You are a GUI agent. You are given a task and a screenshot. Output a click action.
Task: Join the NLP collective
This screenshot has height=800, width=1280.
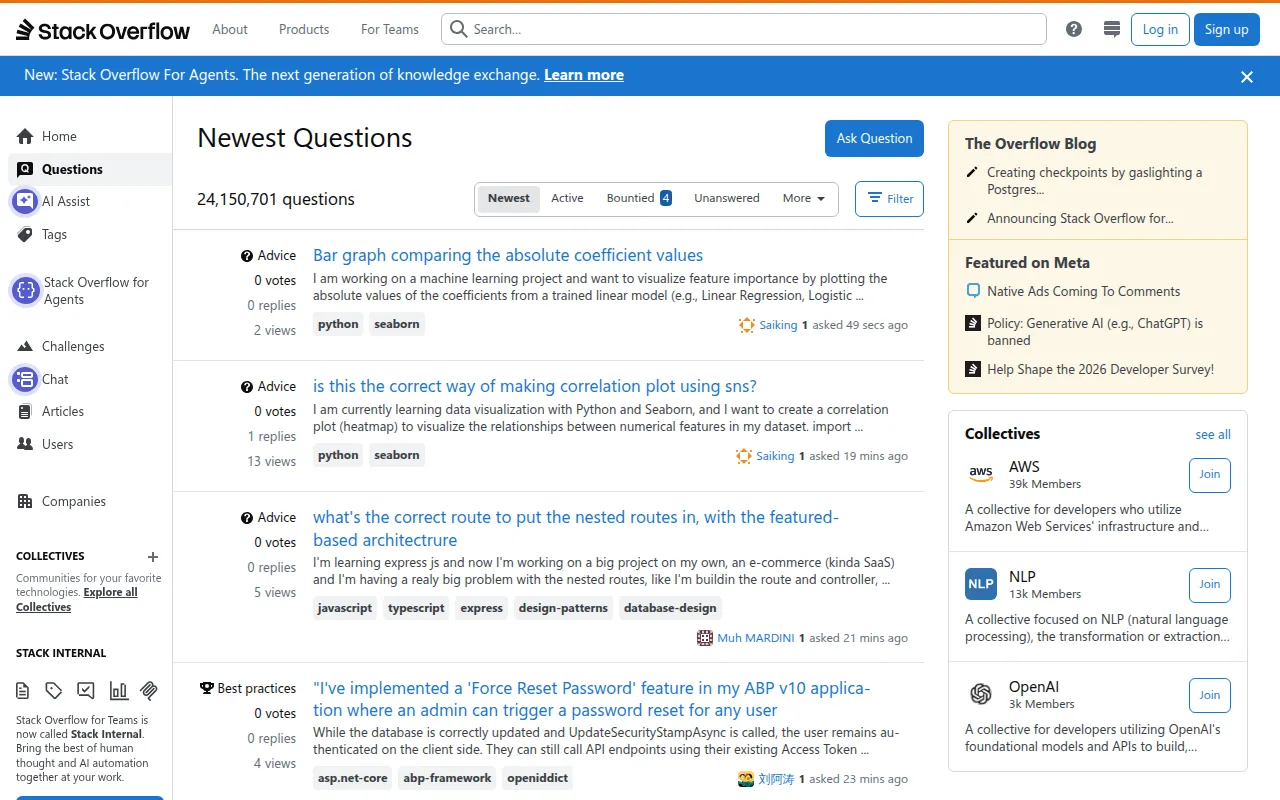[x=1210, y=585]
